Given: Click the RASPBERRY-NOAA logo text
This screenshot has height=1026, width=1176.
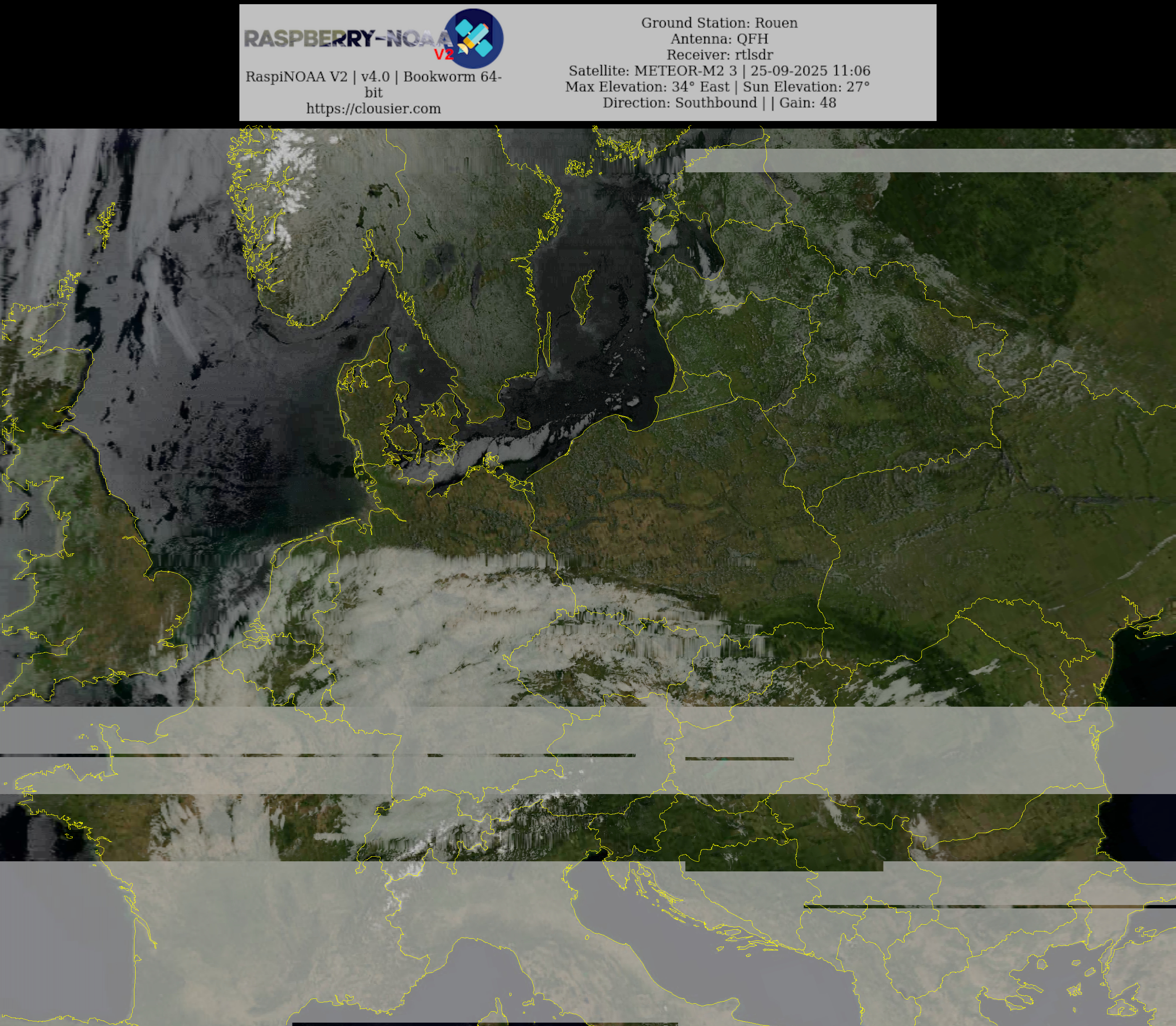Looking at the screenshot, I should click(347, 39).
